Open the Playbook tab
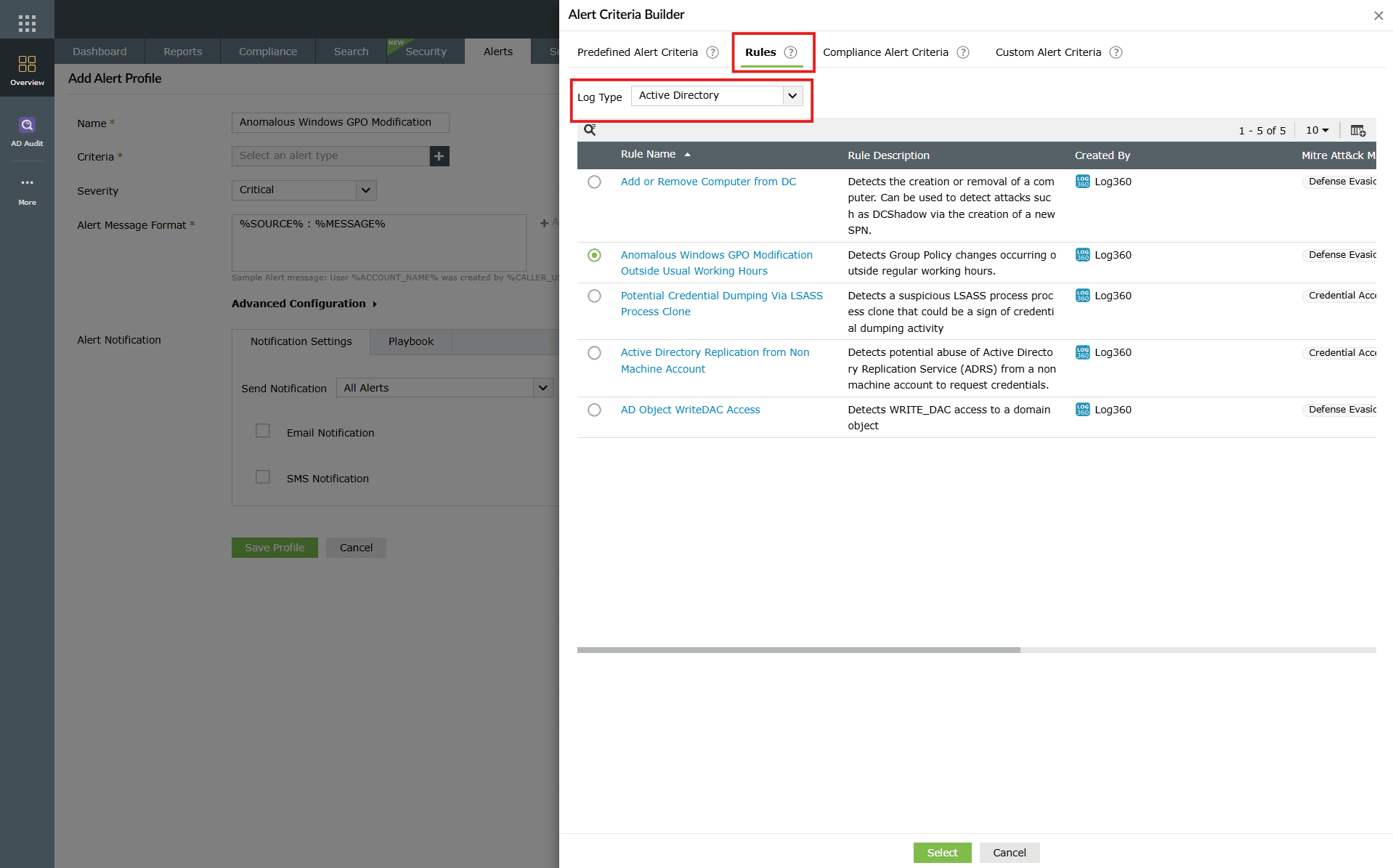 tap(410, 341)
